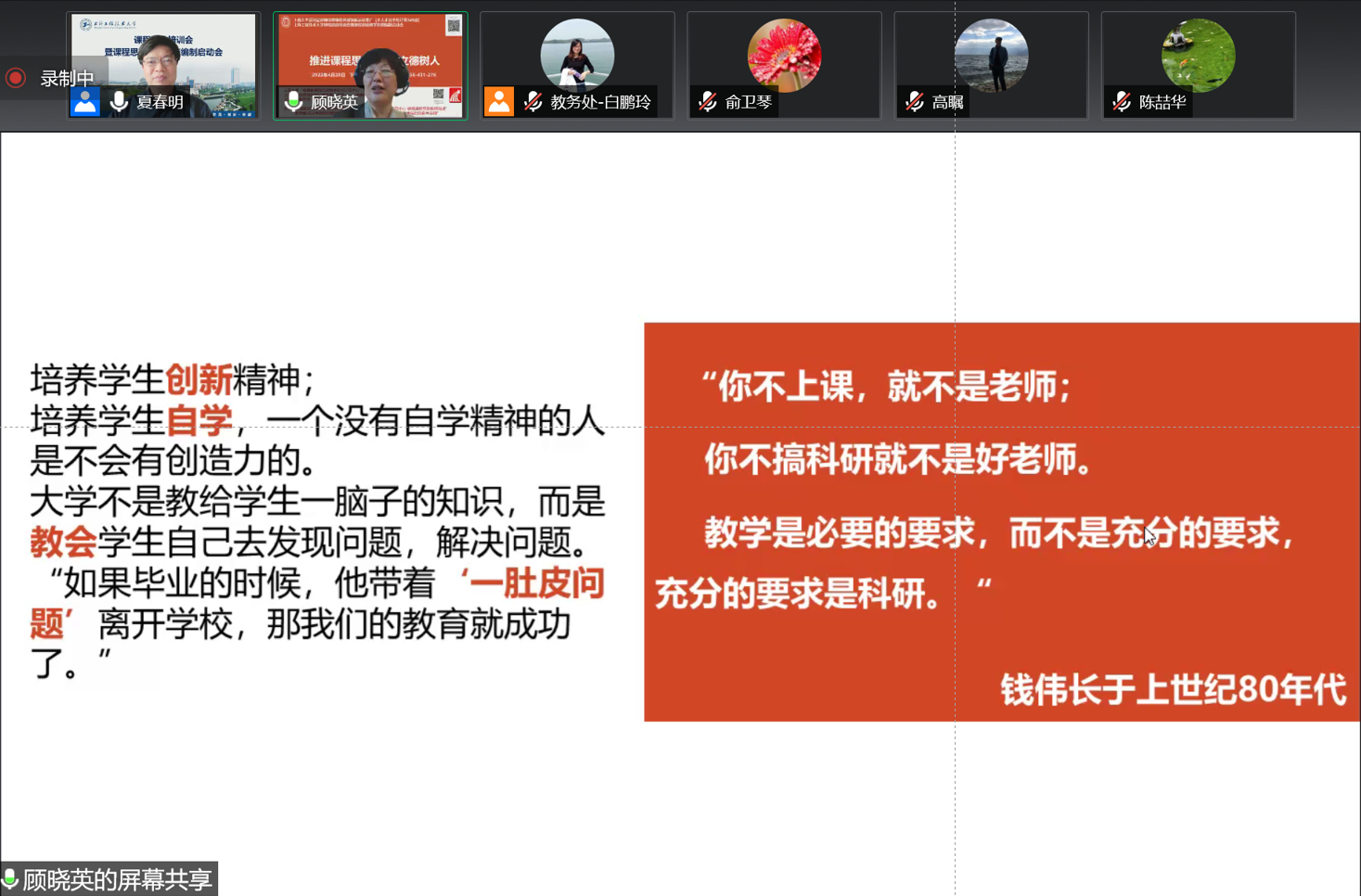
Task: Click the red recording indicator icon
Action: click(x=16, y=78)
